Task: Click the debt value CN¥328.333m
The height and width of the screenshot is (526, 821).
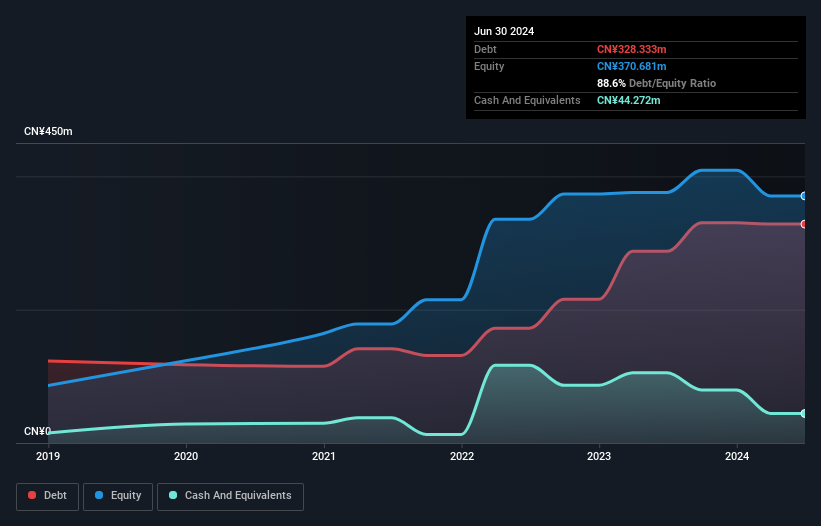Action: [x=631, y=49]
